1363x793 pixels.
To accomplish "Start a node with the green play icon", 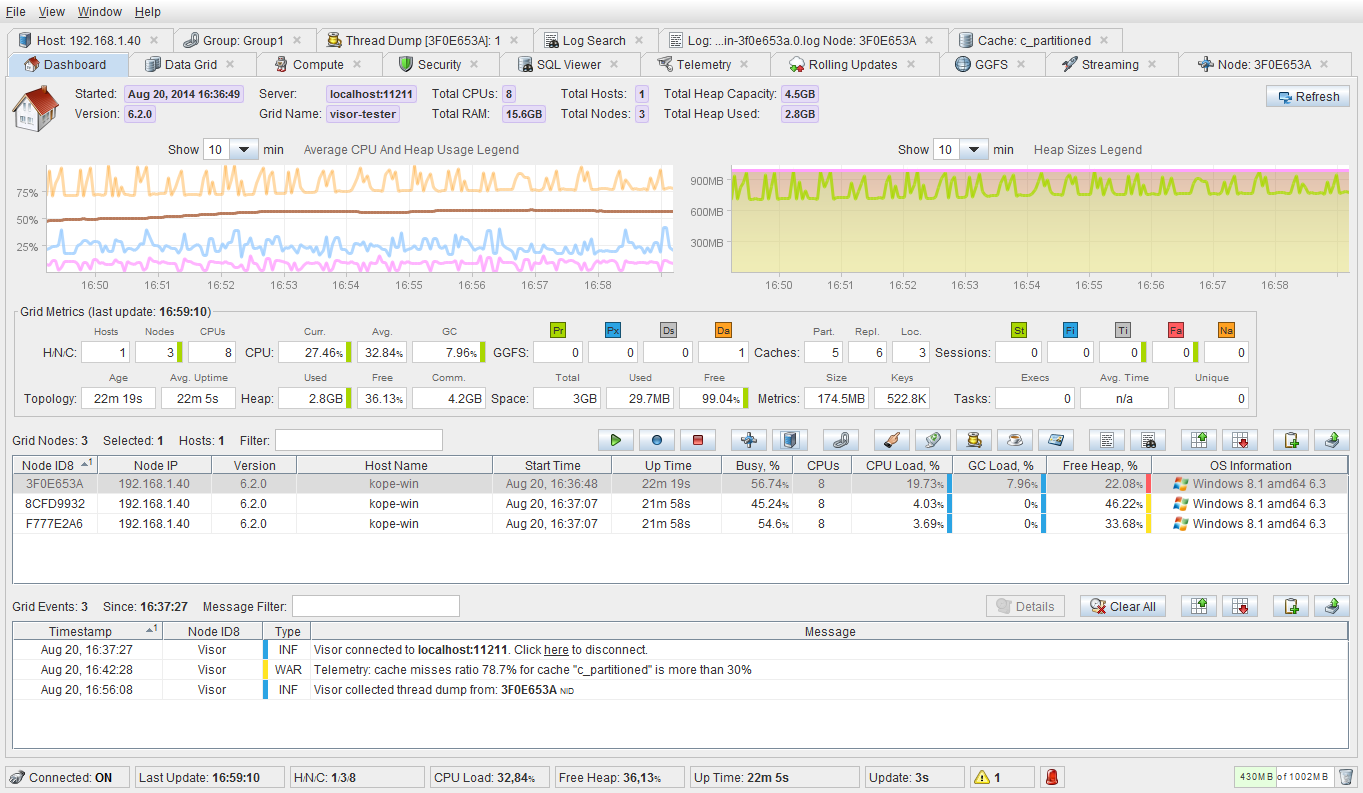I will coord(616,440).
